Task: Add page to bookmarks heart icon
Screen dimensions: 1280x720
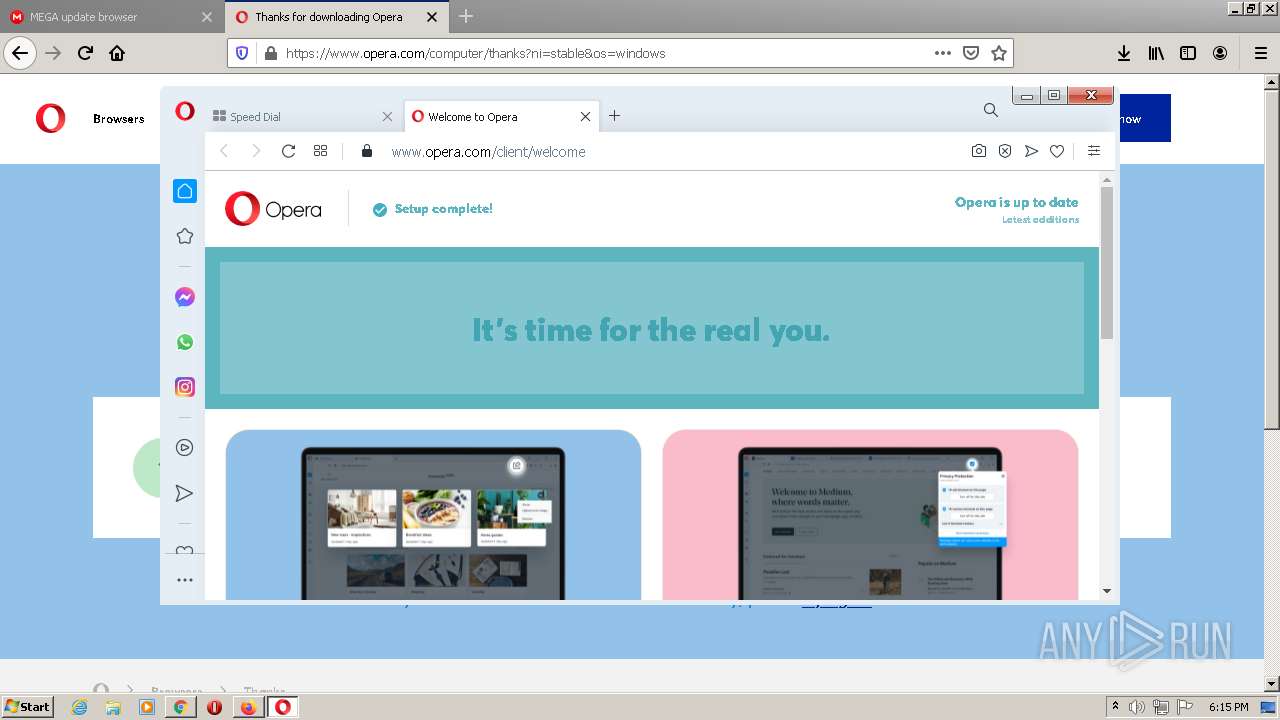Action: (1057, 151)
